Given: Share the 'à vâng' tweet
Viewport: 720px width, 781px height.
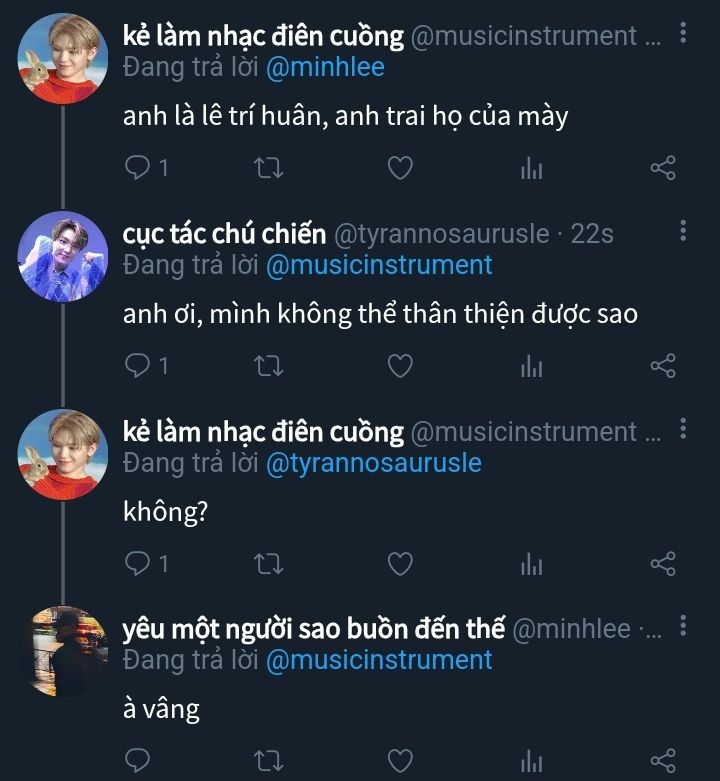Looking at the screenshot, I should 663,762.
